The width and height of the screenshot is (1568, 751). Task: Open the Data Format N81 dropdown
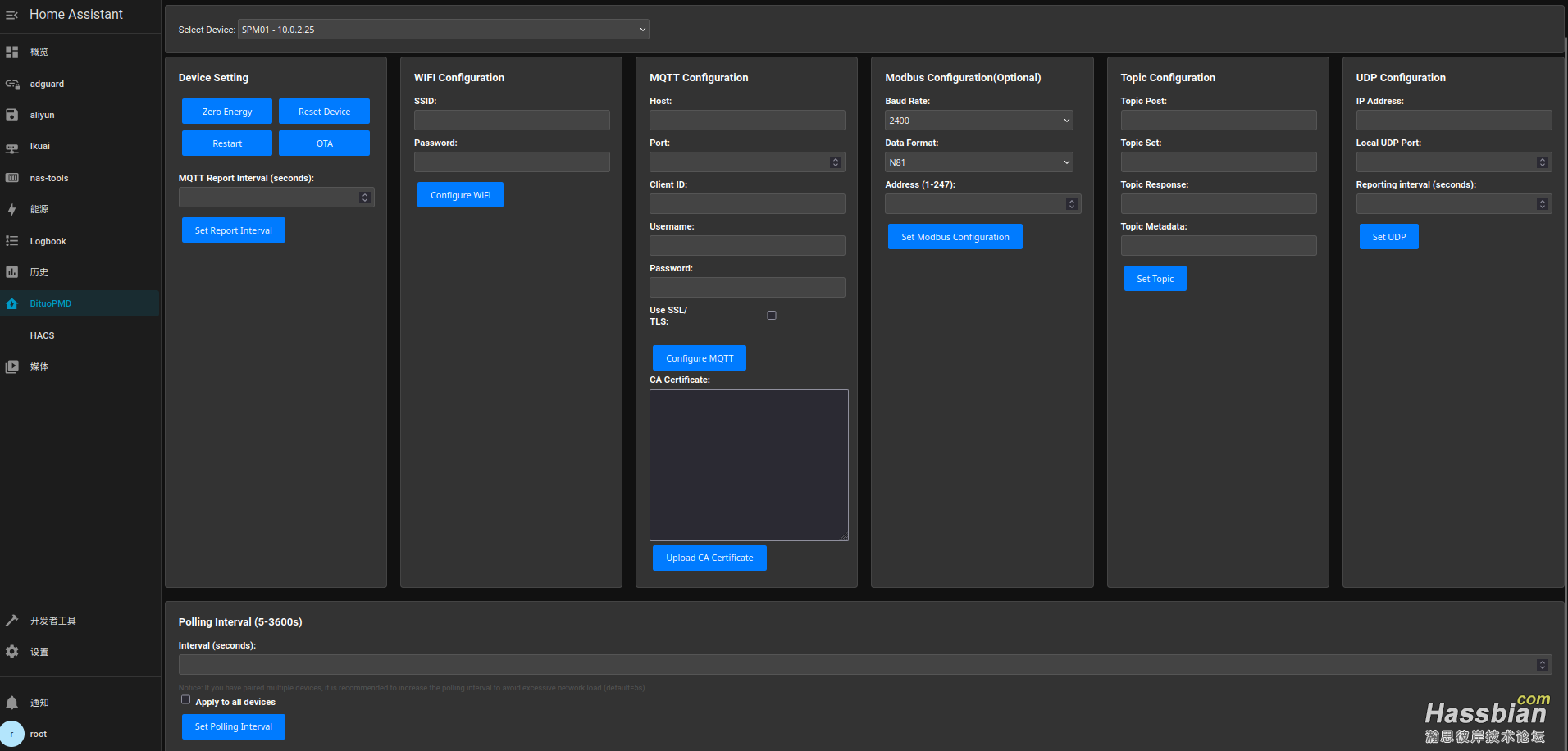click(978, 162)
